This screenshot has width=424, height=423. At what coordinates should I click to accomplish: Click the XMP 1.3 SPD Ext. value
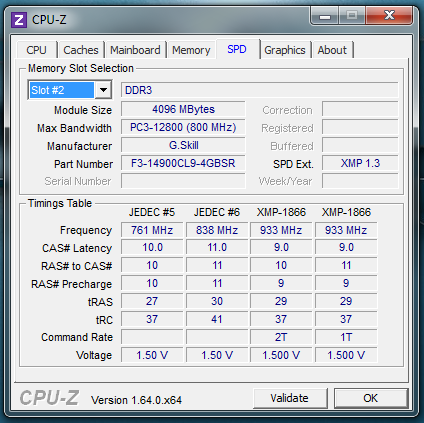coord(360,163)
